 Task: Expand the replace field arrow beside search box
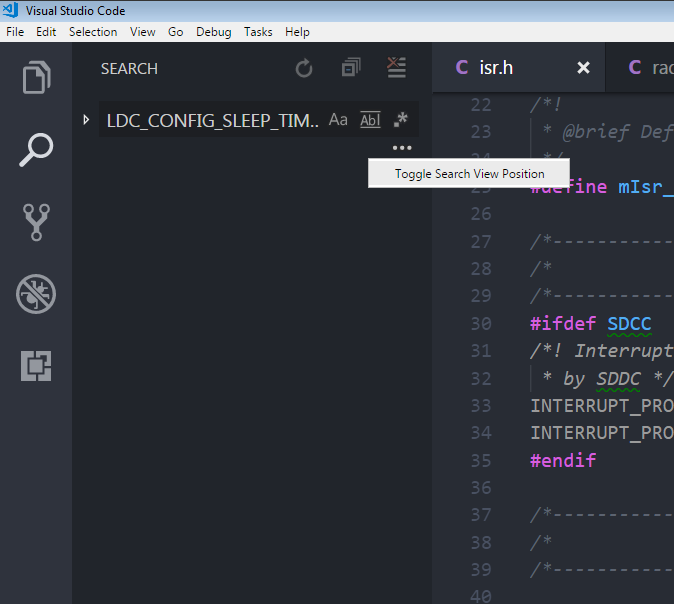pos(86,120)
